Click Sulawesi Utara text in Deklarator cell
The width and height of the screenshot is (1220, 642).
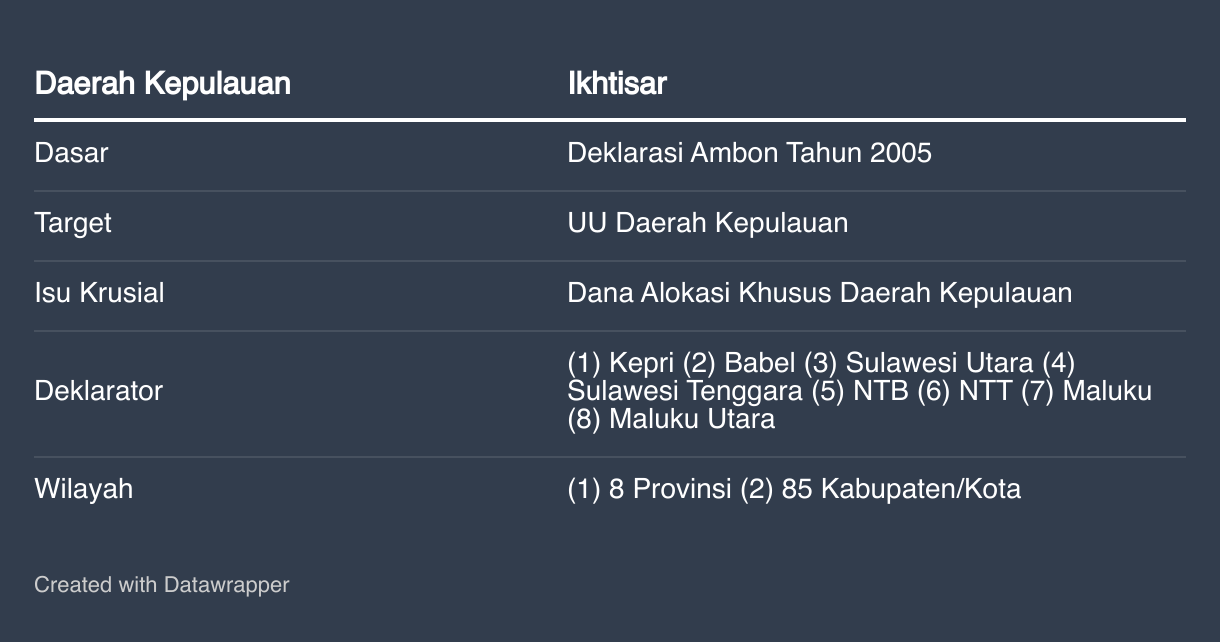pos(940,363)
